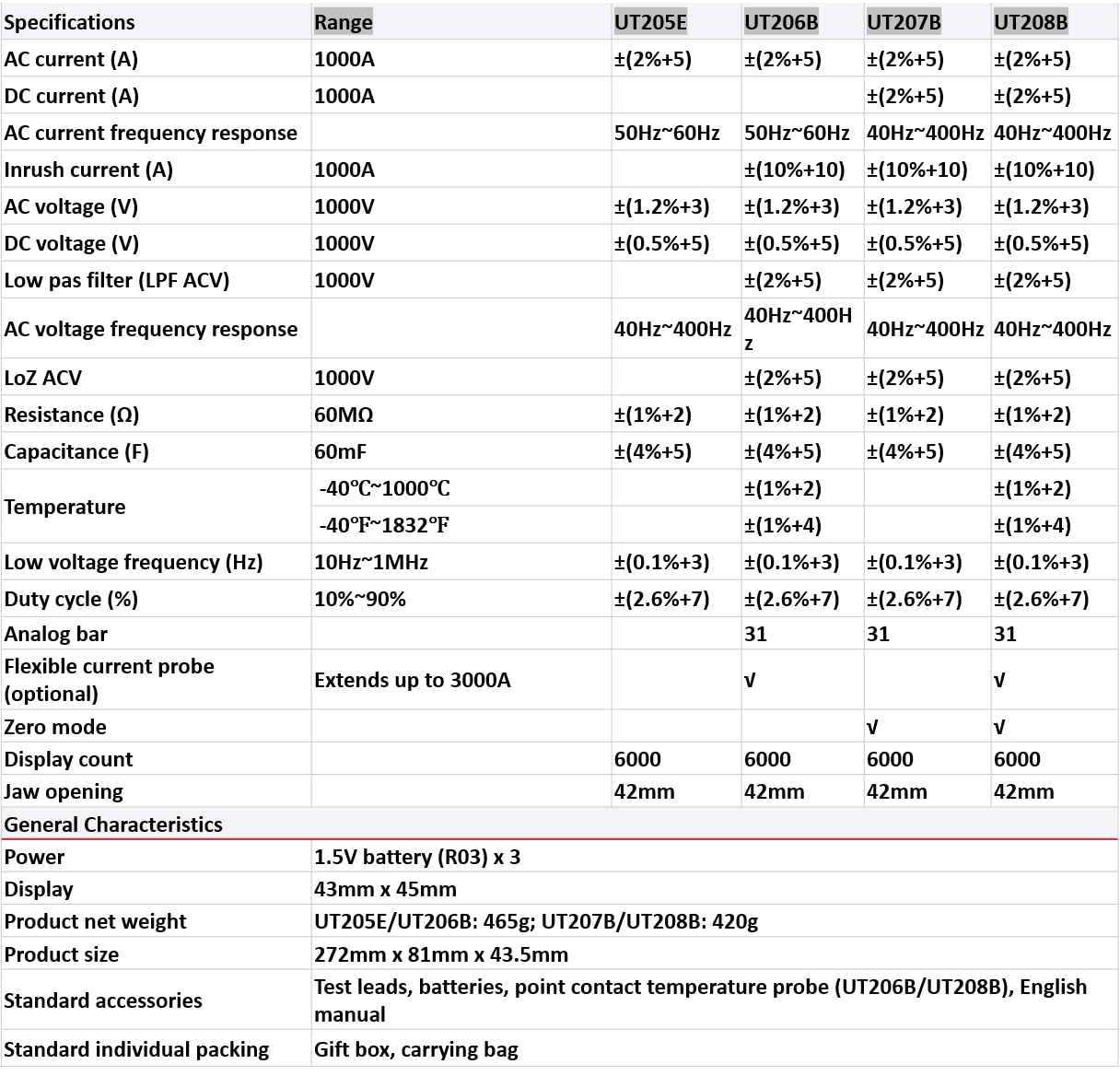The height and width of the screenshot is (1076, 1120).
Task: Click the 43mm x 45mm display value
Action: [x=385, y=889]
